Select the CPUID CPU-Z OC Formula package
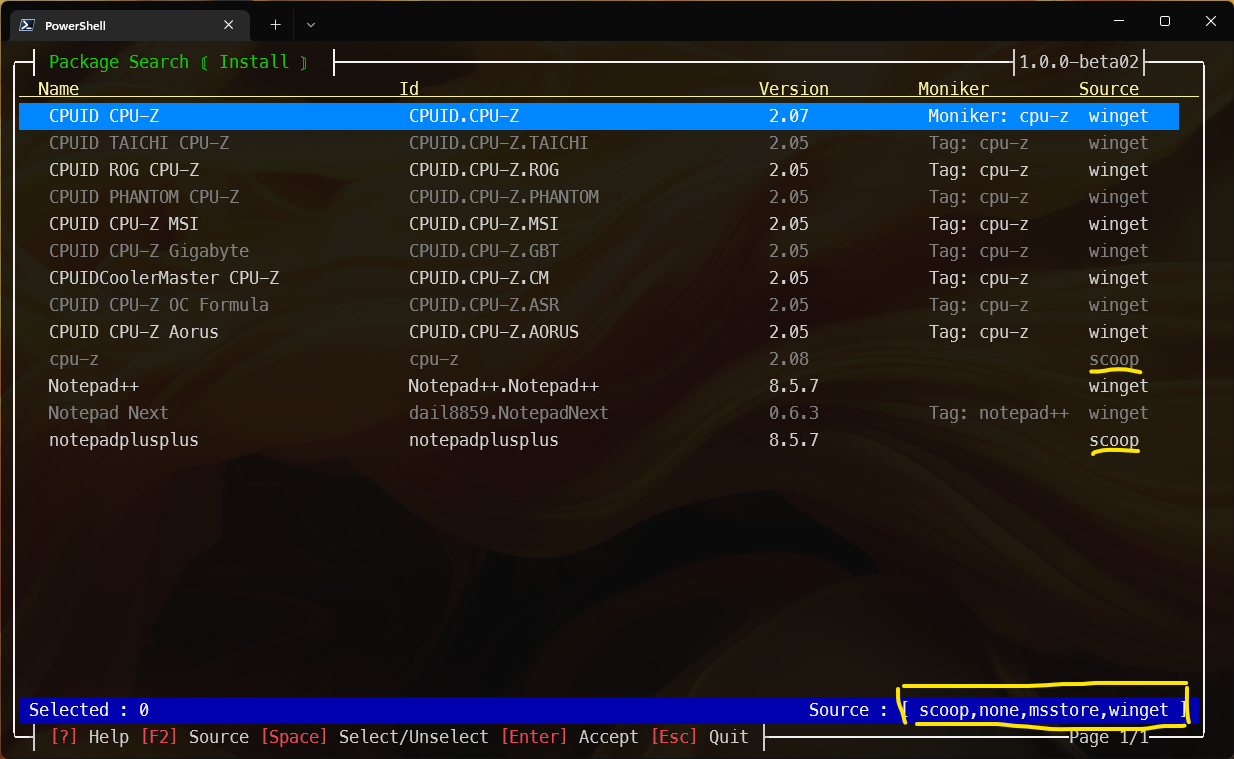Screen dimensions: 1234x759 159,305
